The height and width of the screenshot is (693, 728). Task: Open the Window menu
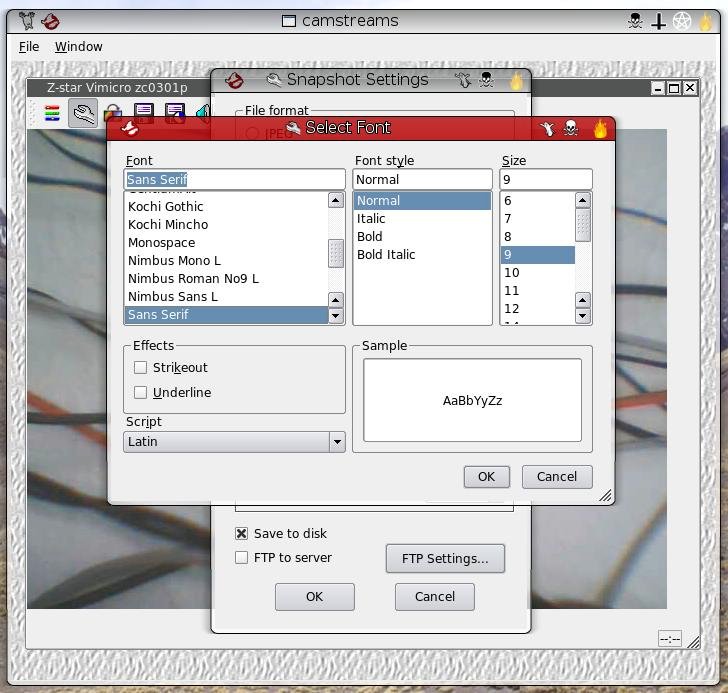(78, 47)
